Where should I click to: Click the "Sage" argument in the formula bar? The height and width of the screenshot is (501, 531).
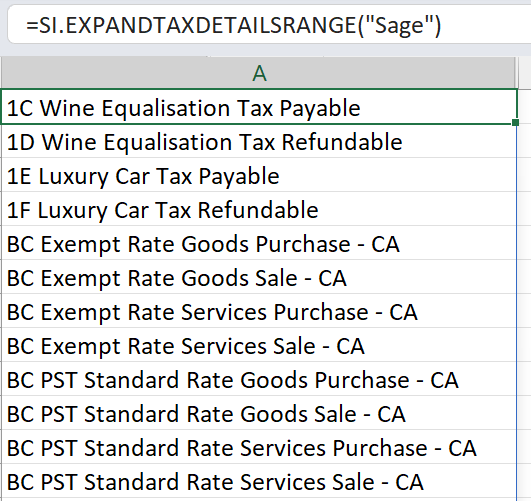(400, 26)
